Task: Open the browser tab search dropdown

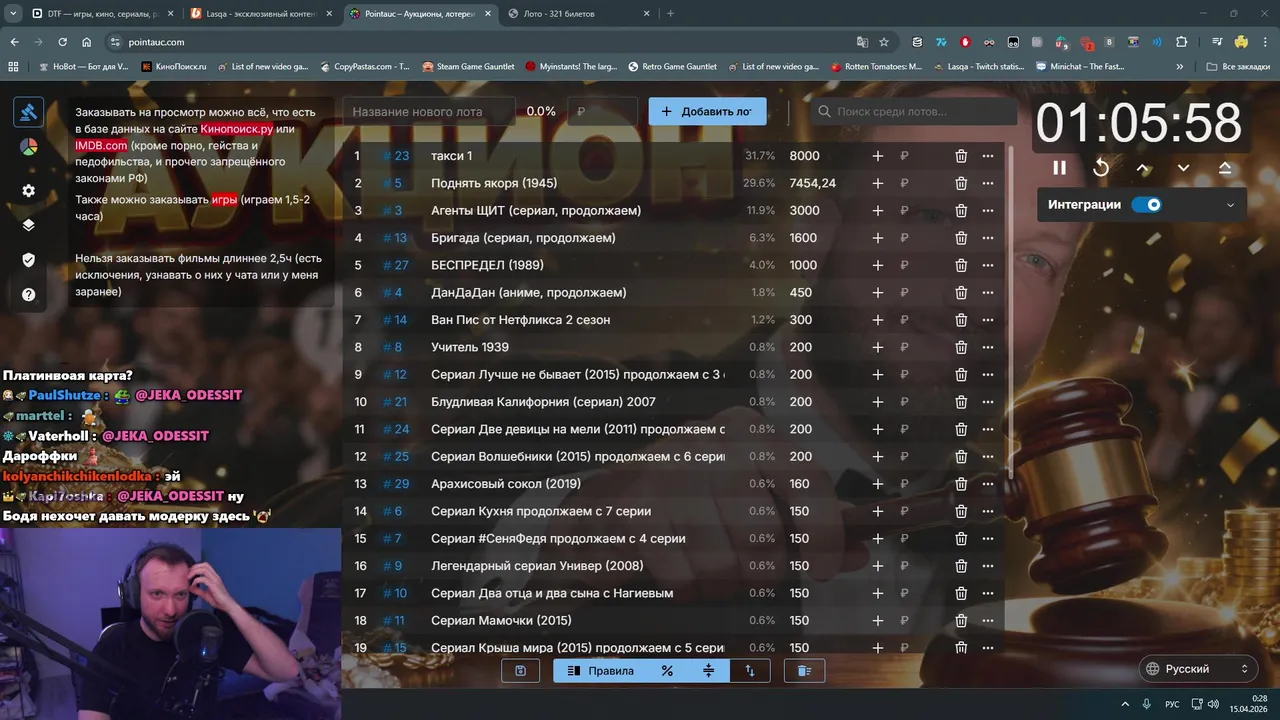Action: [12, 14]
